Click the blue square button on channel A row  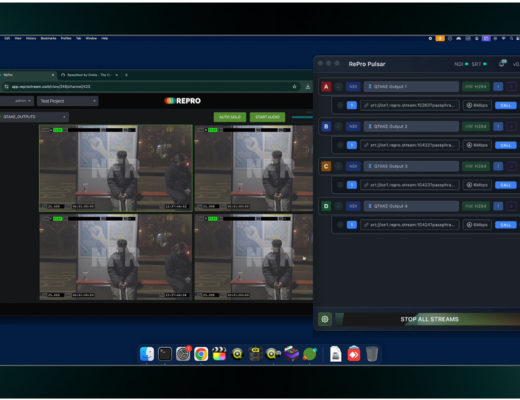pyautogui.click(x=498, y=87)
